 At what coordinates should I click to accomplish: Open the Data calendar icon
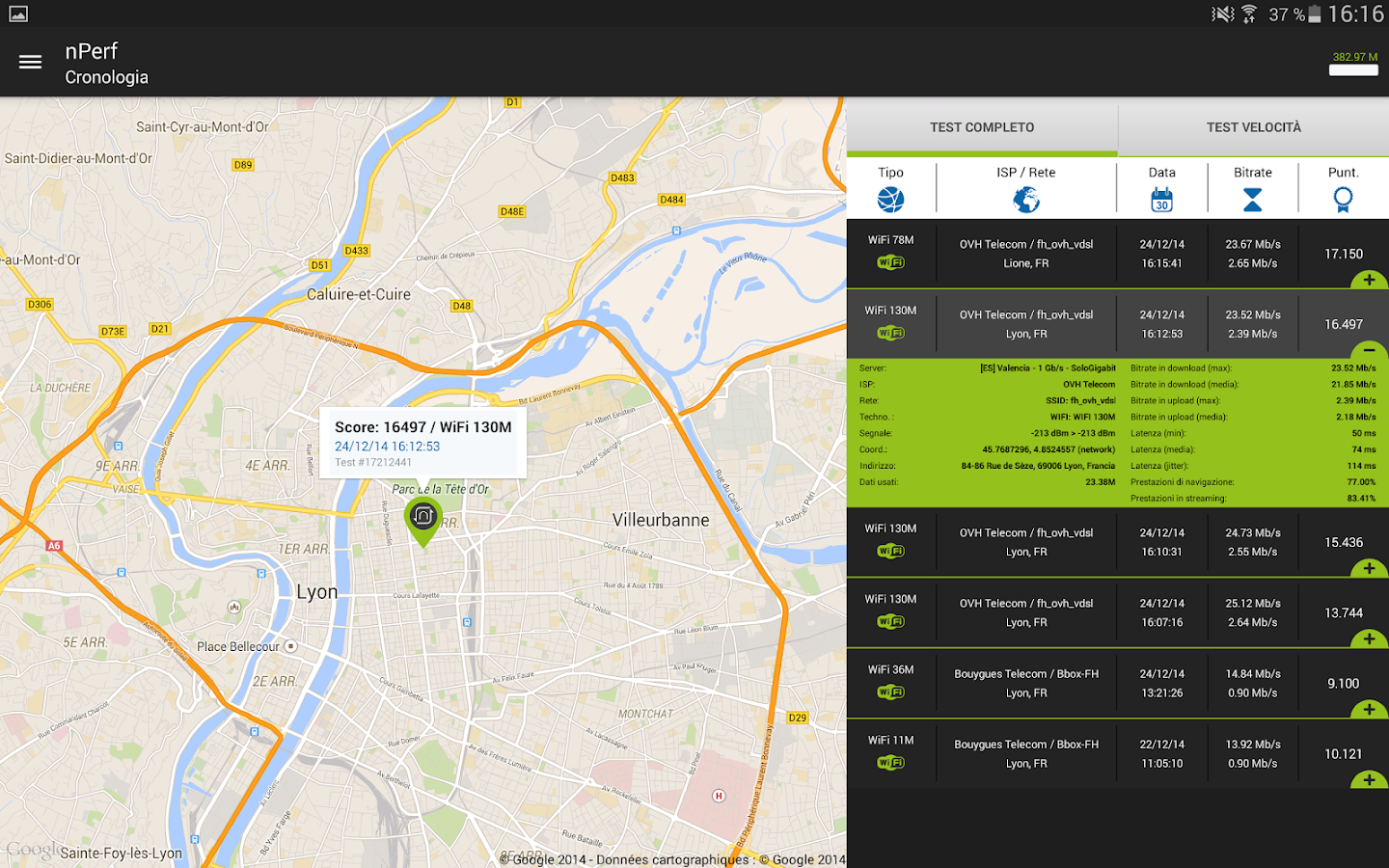[1161, 200]
